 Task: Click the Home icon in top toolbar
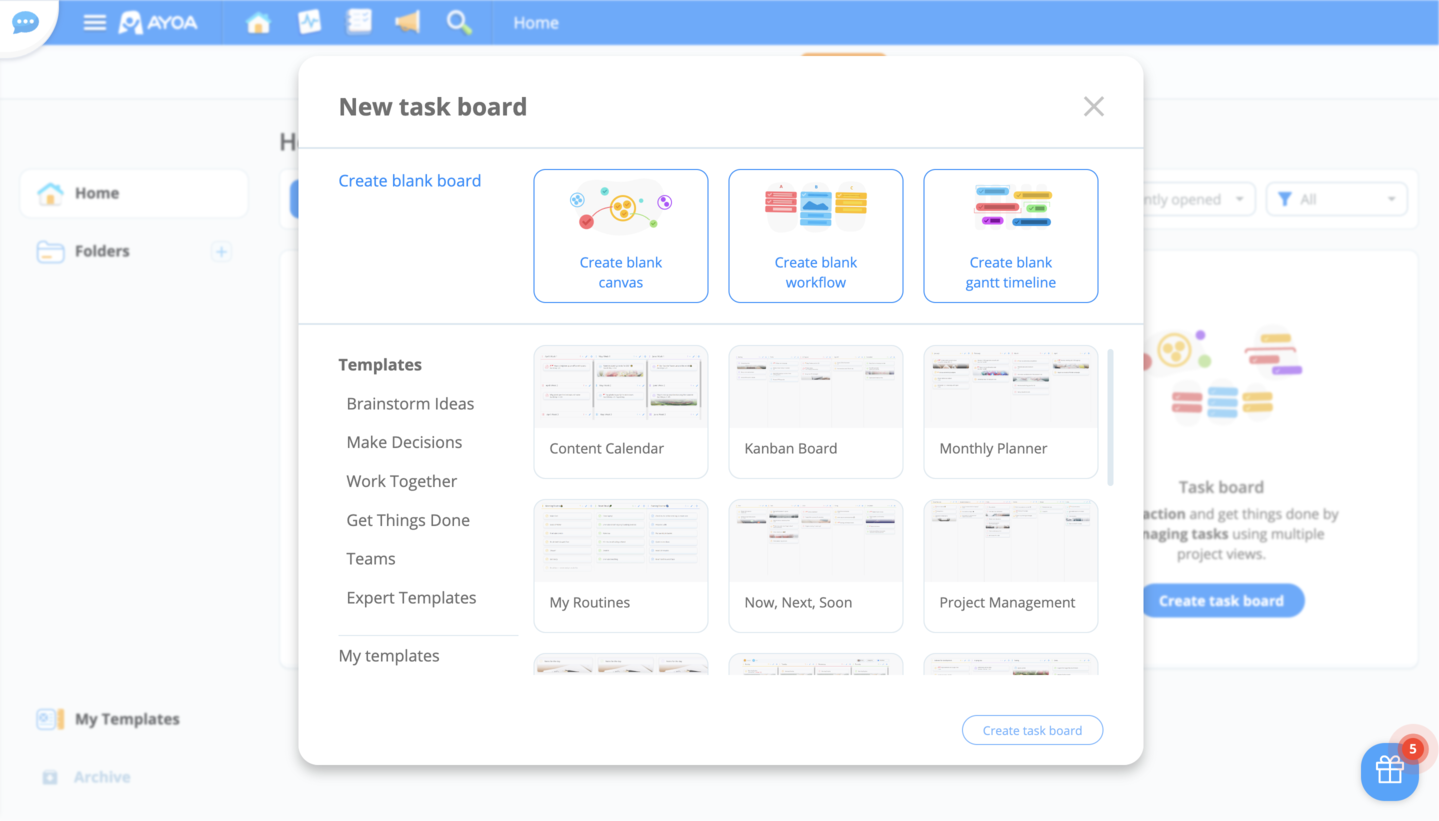point(258,22)
